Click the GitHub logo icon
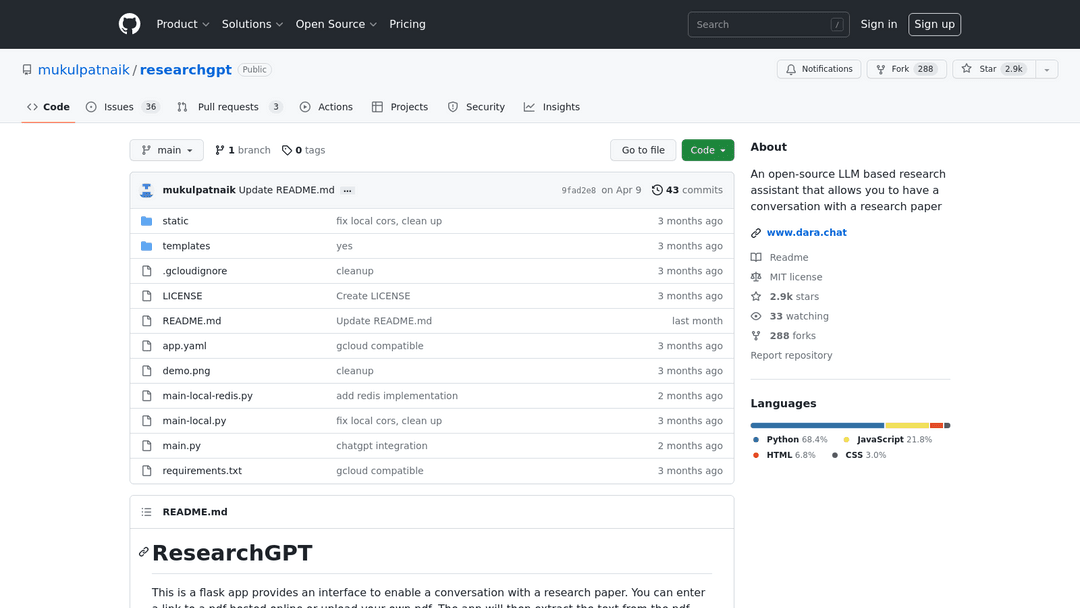This screenshot has height=608, width=1080. [129, 24]
